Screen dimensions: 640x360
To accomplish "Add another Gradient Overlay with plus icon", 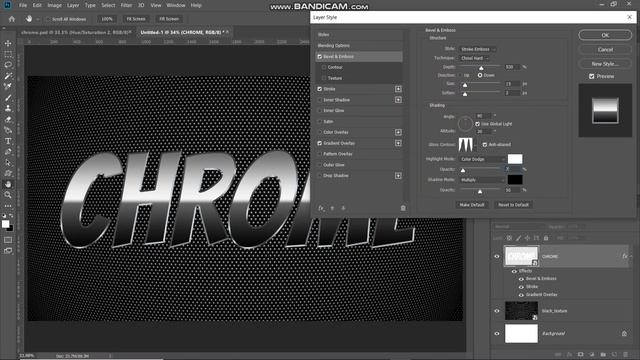I will (x=398, y=143).
